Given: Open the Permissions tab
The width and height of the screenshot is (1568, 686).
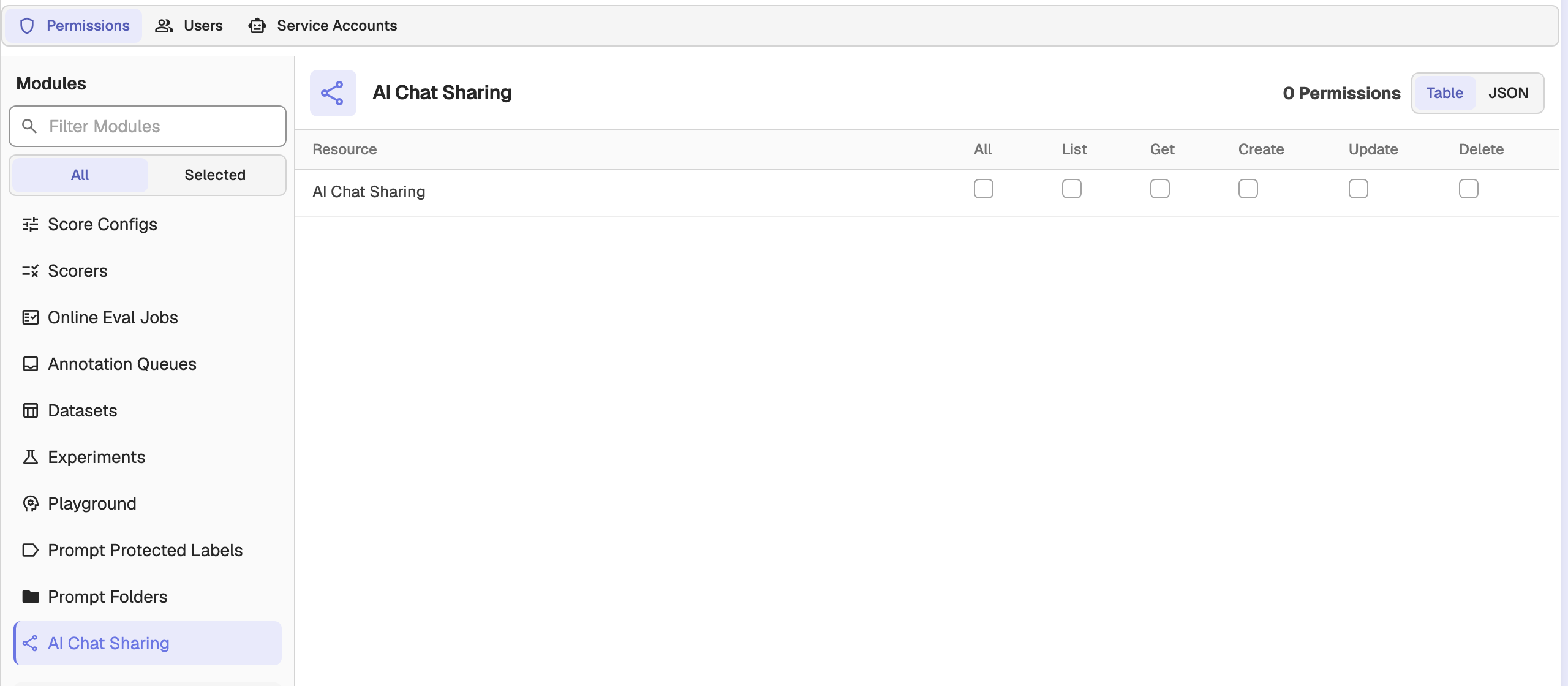Looking at the screenshot, I should (x=74, y=26).
